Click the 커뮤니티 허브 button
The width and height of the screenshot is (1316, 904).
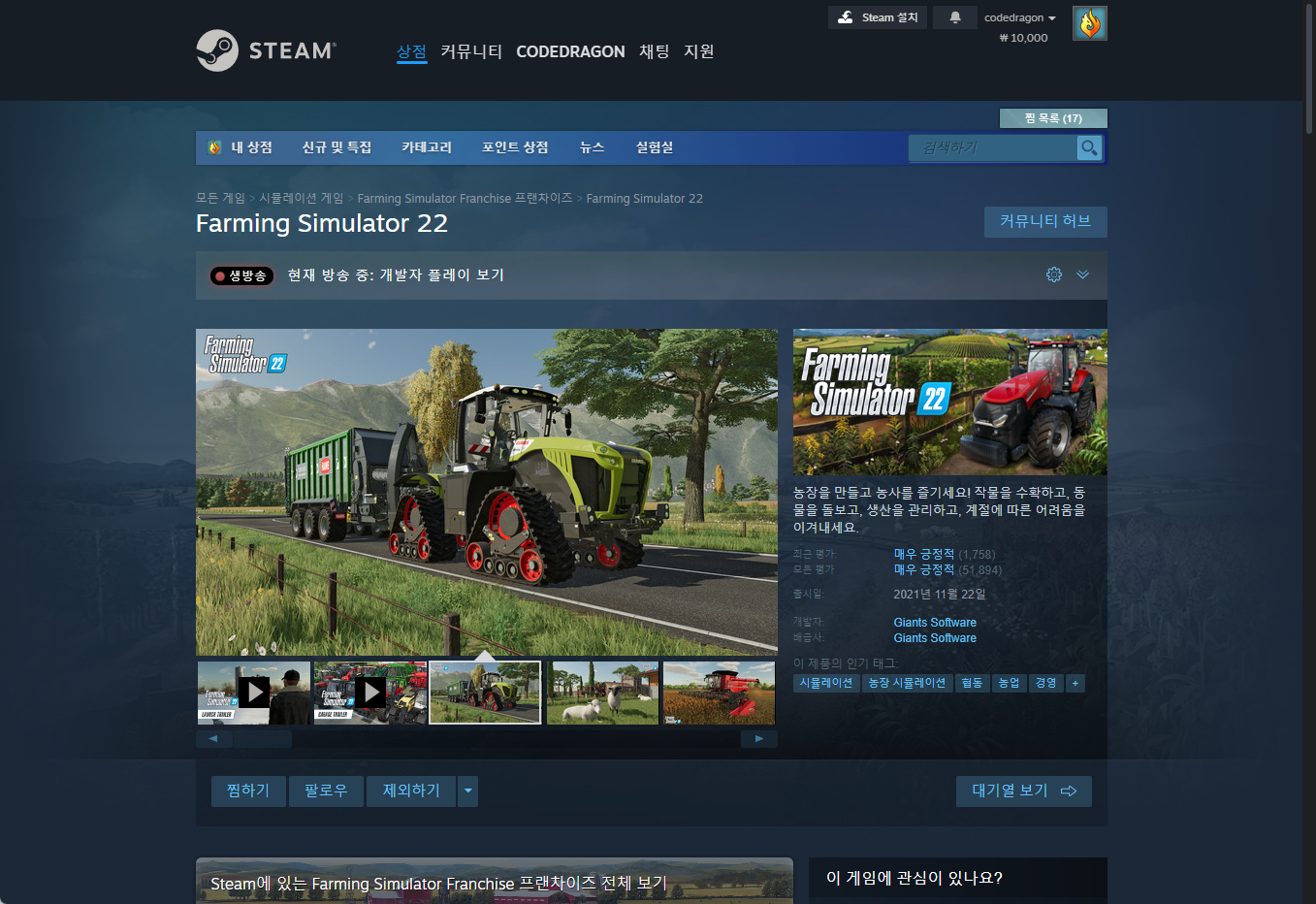tap(1045, 221)
